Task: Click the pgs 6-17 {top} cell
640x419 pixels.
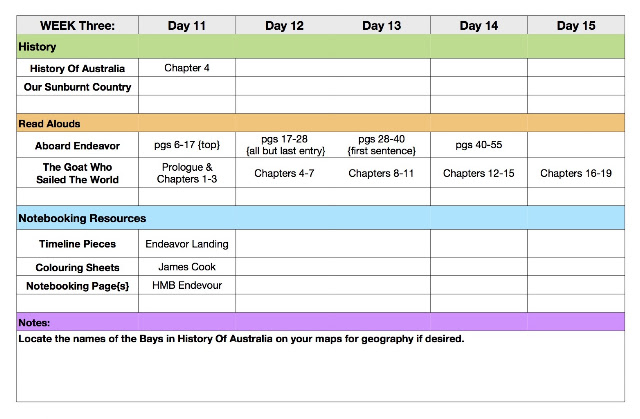Action: click(x=187, y=145)
